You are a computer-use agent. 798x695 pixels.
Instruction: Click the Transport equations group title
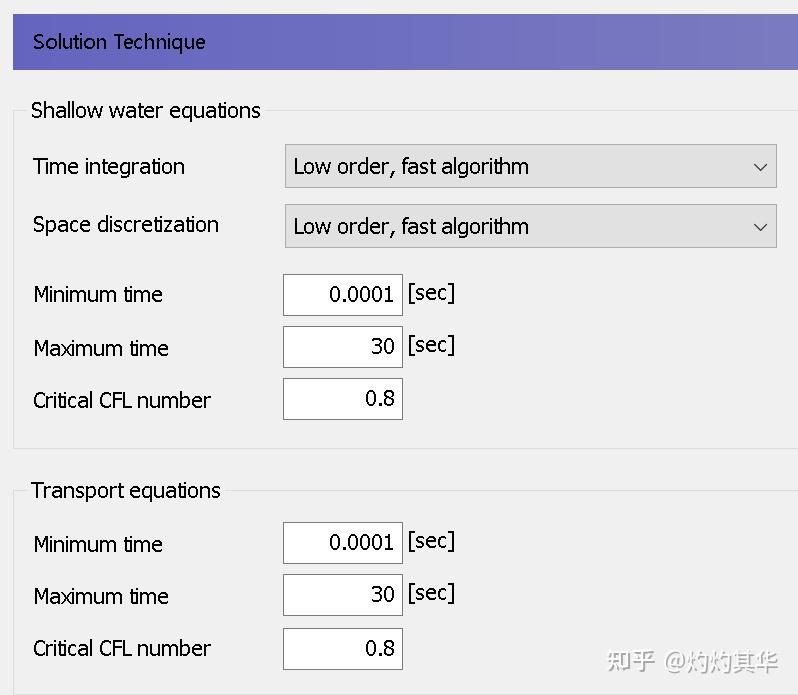click(125, 491)
